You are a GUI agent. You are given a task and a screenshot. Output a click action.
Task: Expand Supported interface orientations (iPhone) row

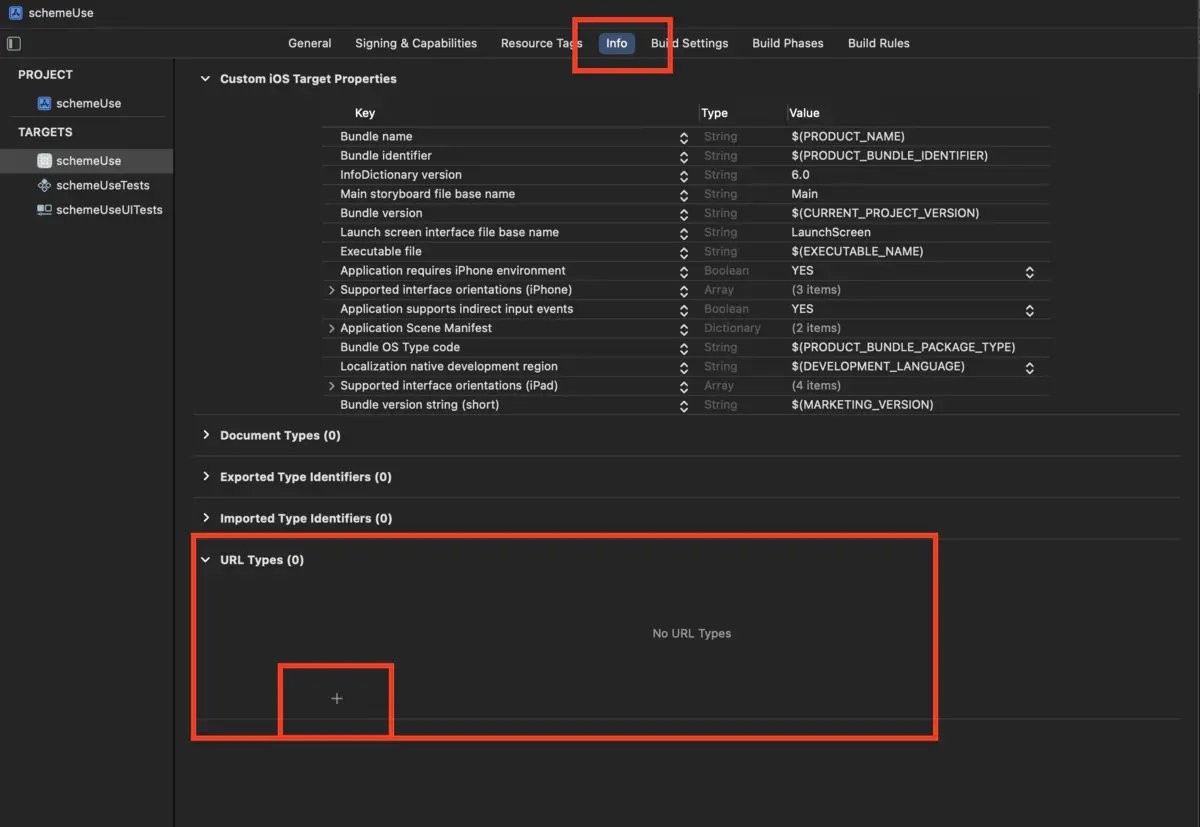click(332, 290)
